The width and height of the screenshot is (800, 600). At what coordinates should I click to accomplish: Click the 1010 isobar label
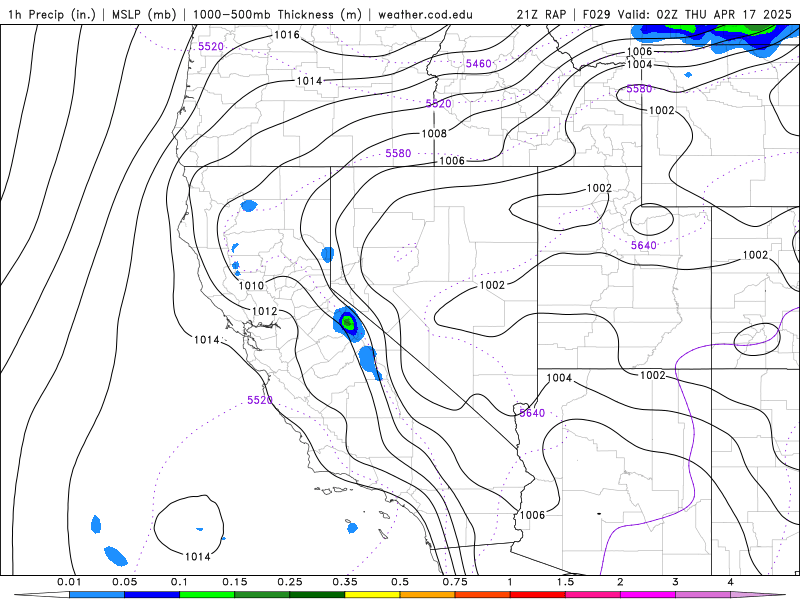(x=252, y=286)
